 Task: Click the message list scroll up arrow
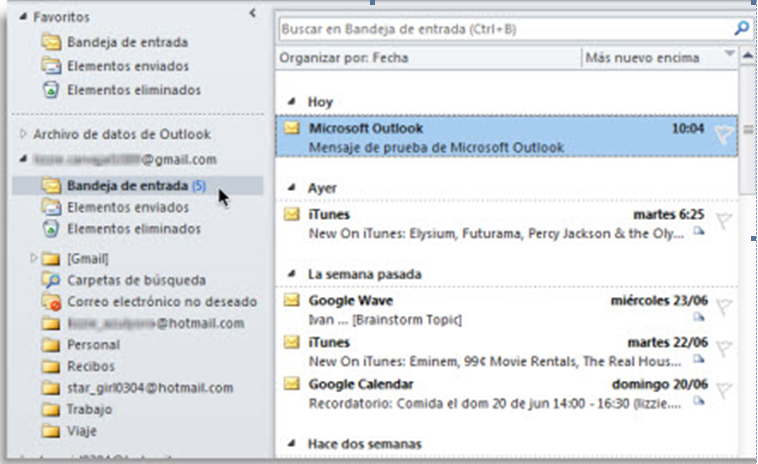[747, 56]
